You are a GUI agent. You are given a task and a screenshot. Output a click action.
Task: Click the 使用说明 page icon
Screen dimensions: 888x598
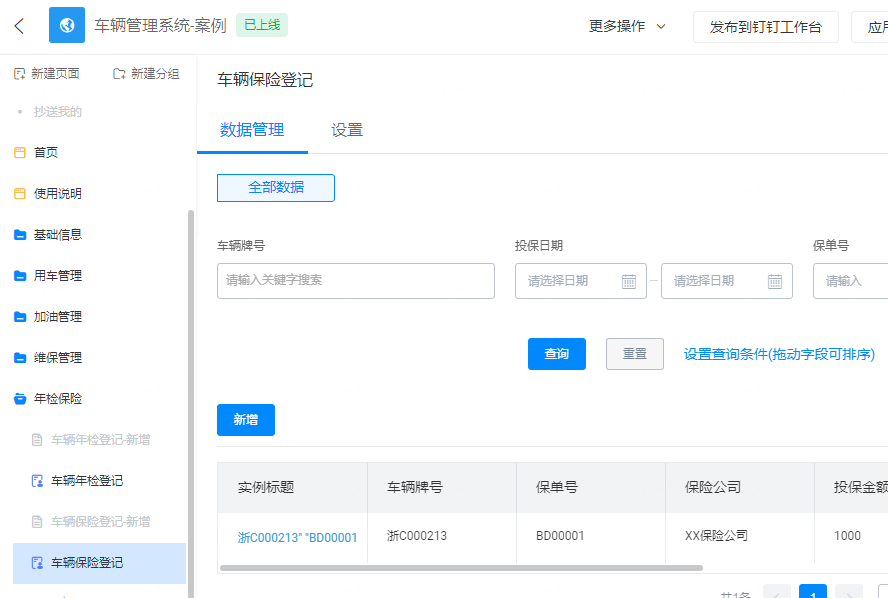(x=20, y=194)
